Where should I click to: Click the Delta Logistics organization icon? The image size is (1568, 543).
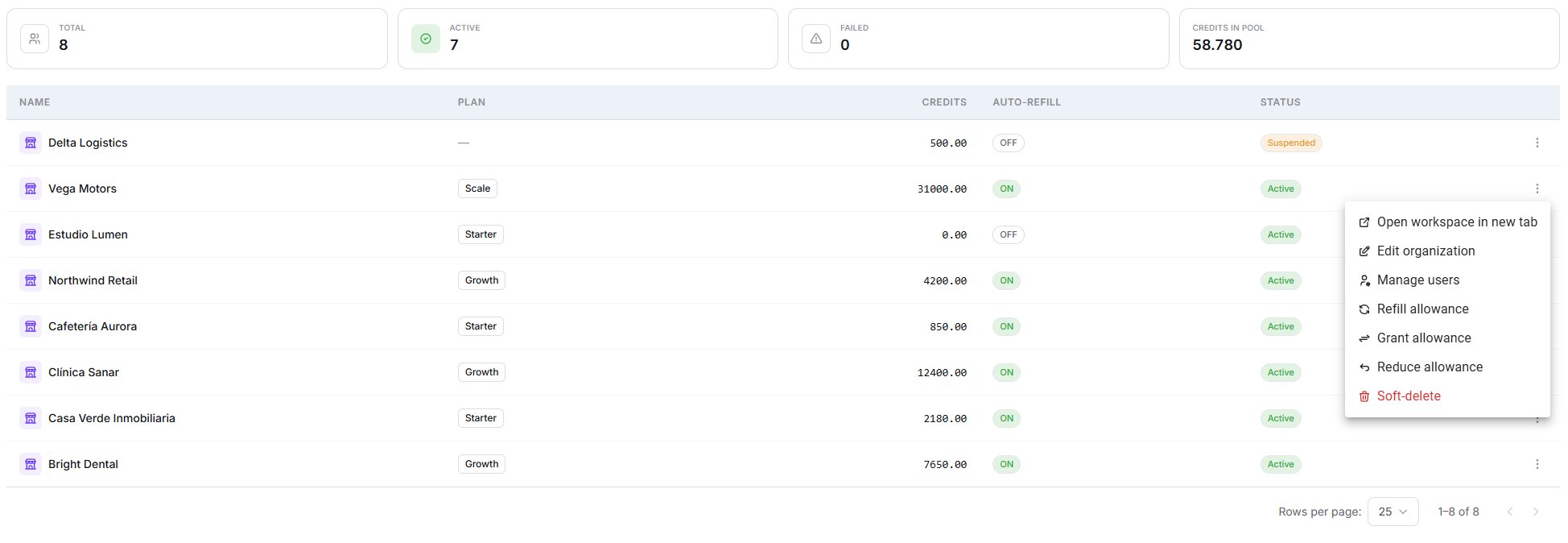[31, 143]
